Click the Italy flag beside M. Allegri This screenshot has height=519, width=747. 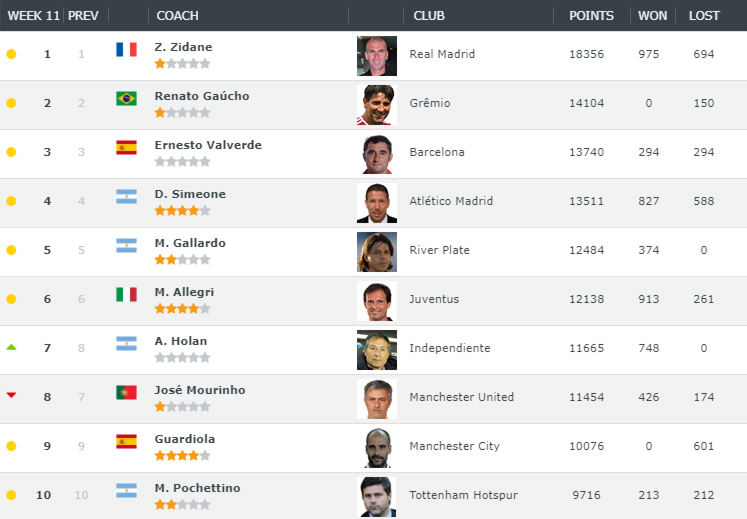click(x=126, y=294)
